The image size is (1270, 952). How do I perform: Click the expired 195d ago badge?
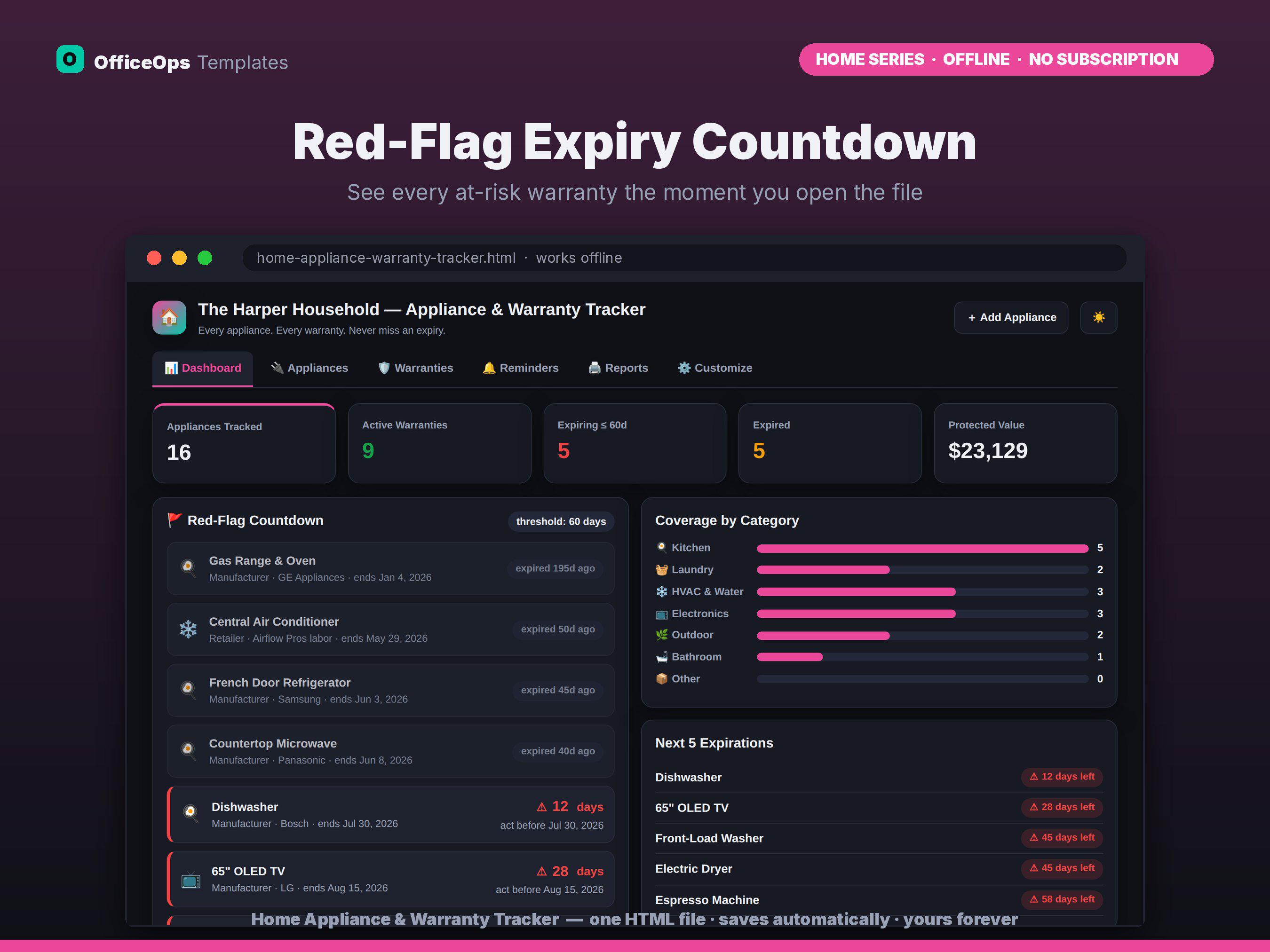[x=555, y=568]
